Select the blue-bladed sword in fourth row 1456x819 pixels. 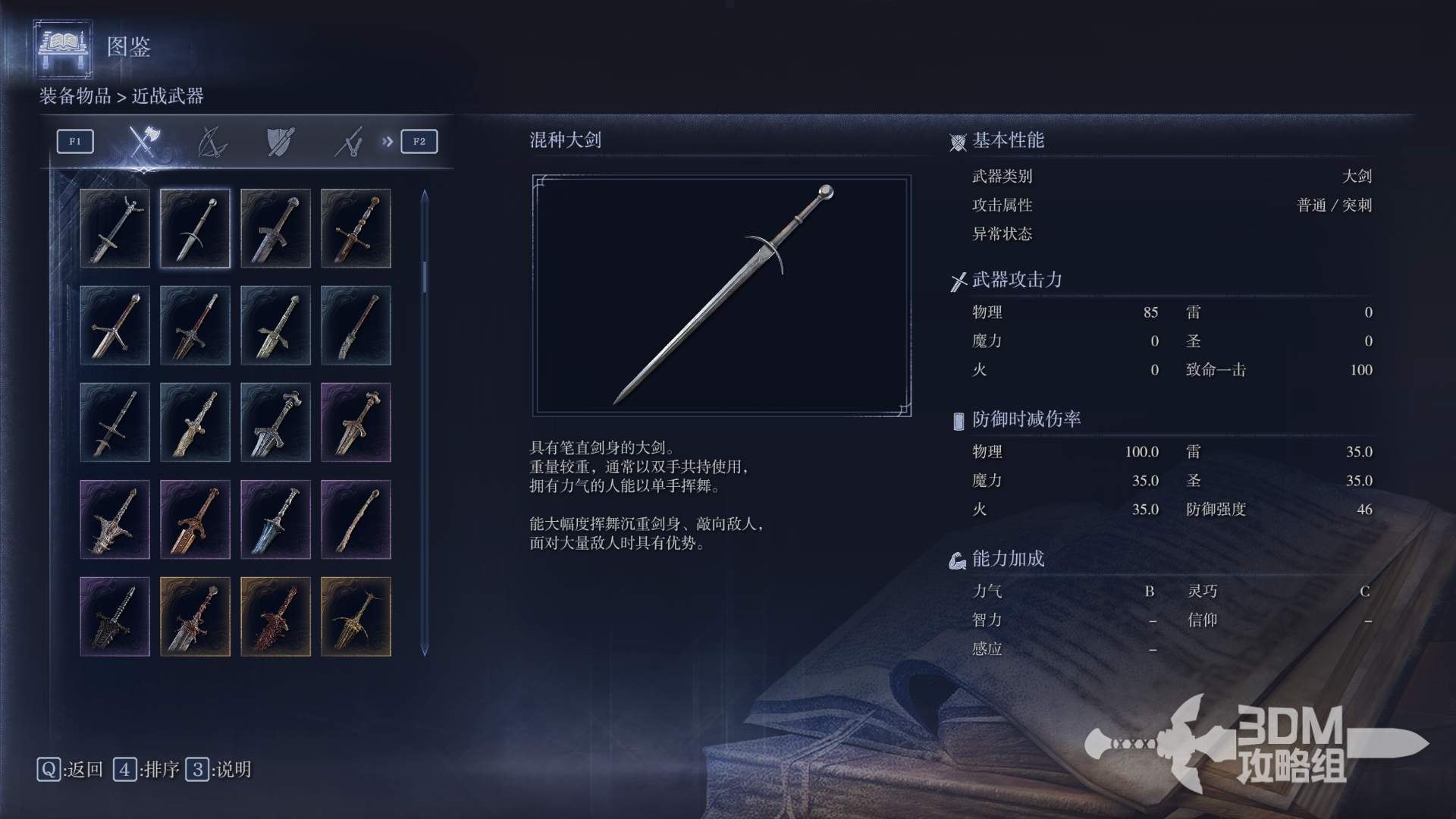(x=275, y=519)
